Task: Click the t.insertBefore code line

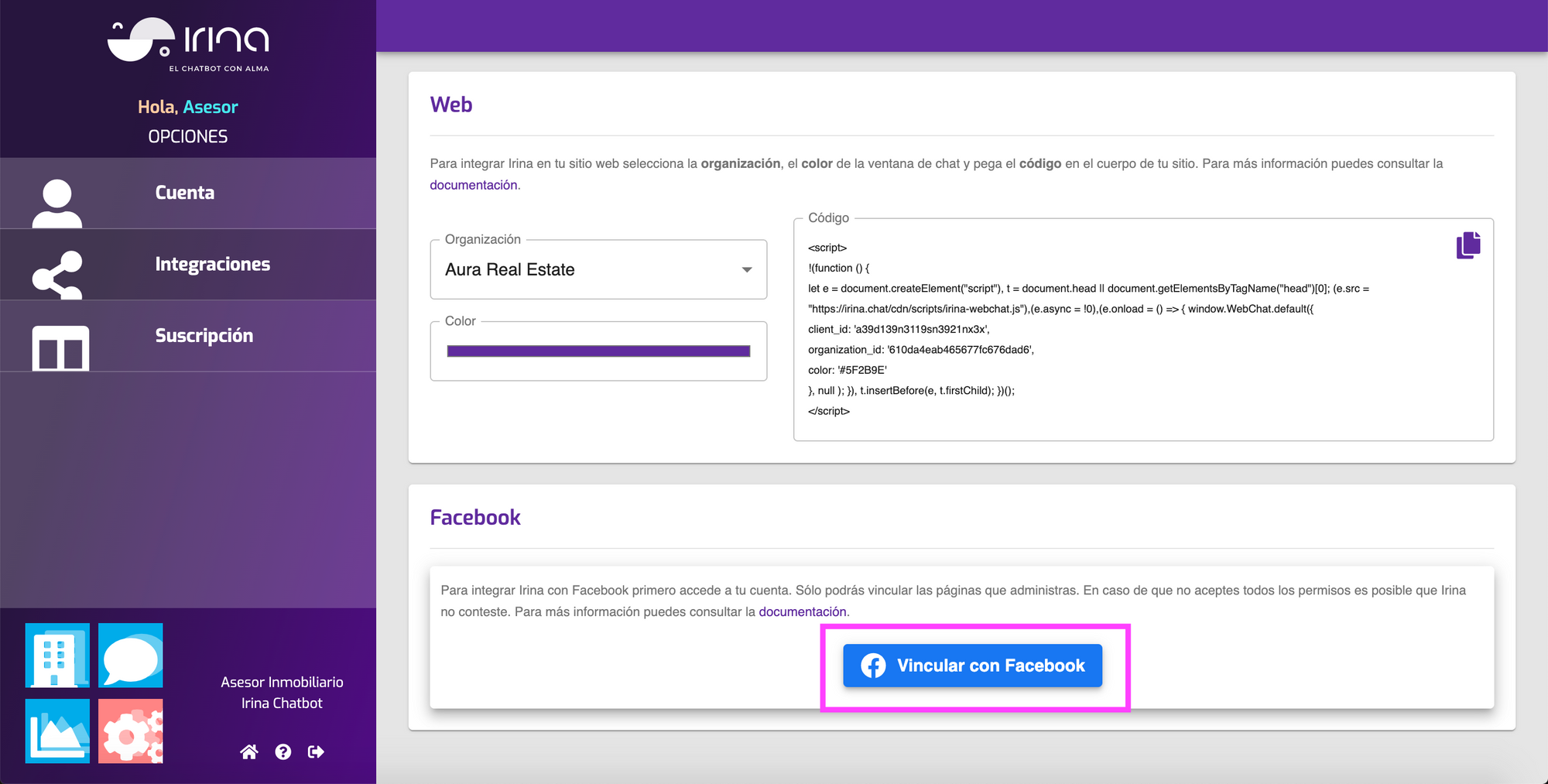Action: pyautogui.click(x=911, y=391)
